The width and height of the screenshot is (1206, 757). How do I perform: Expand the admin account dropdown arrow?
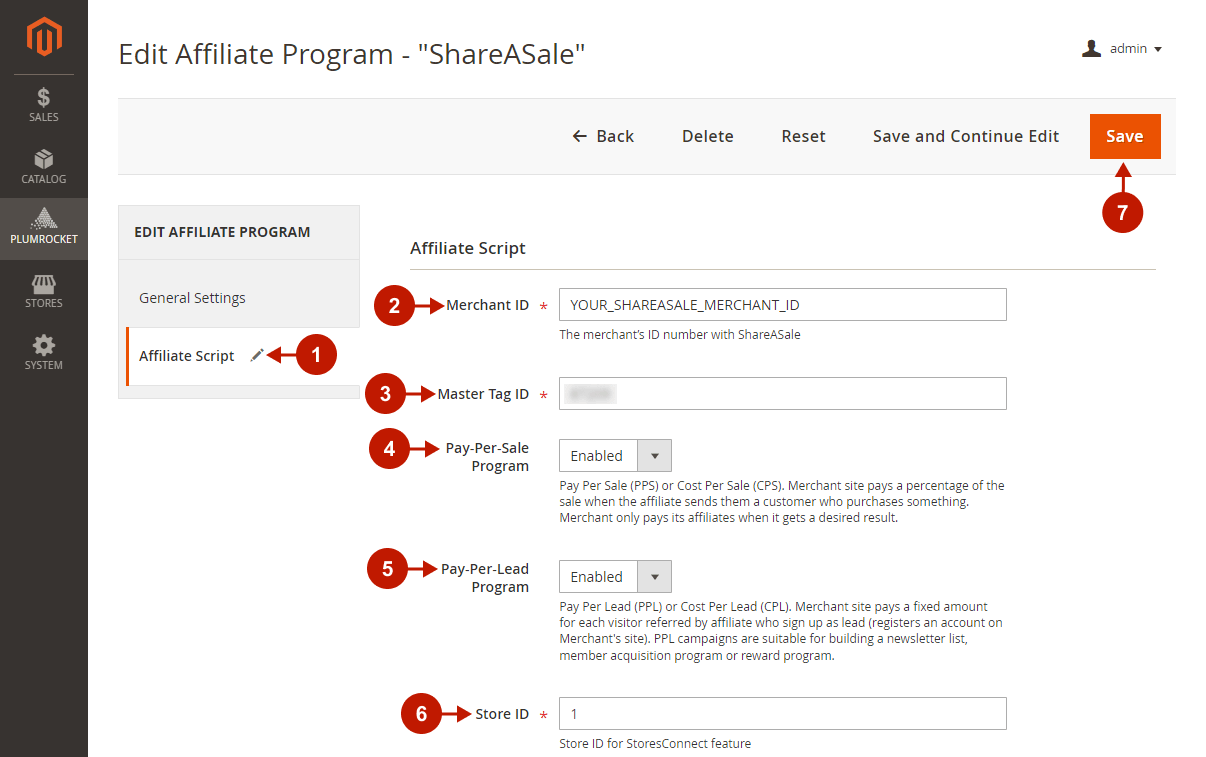[x=1158, y=49]
